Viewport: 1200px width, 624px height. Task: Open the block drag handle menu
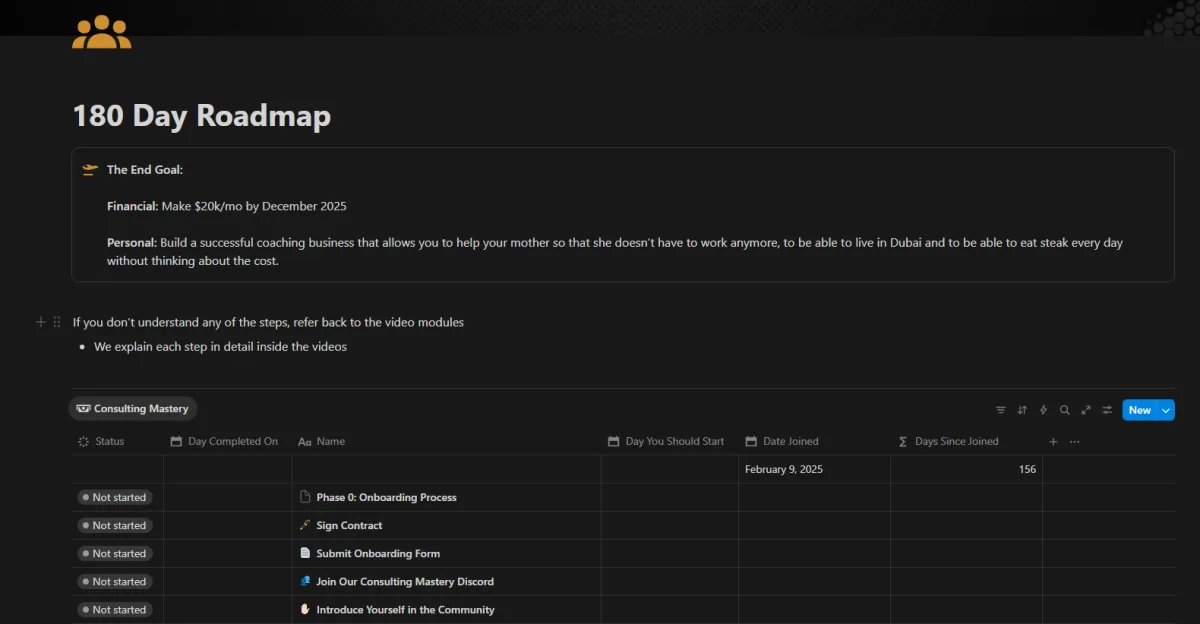(x=57, y=322)
